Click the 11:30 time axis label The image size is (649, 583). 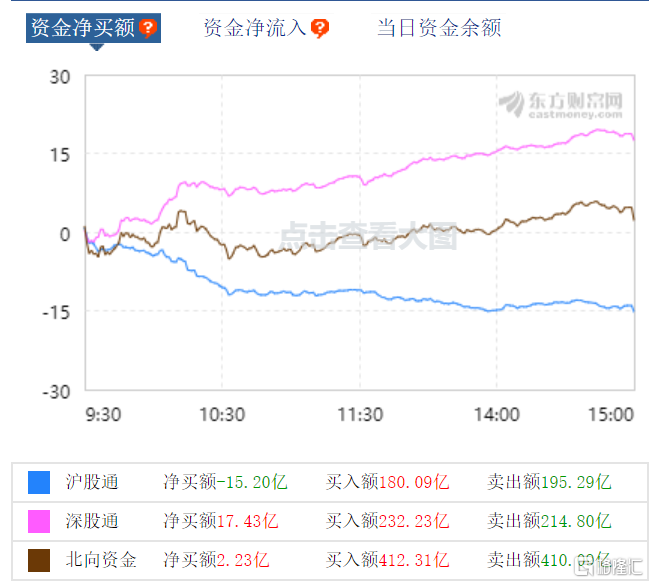coord(360,415)
